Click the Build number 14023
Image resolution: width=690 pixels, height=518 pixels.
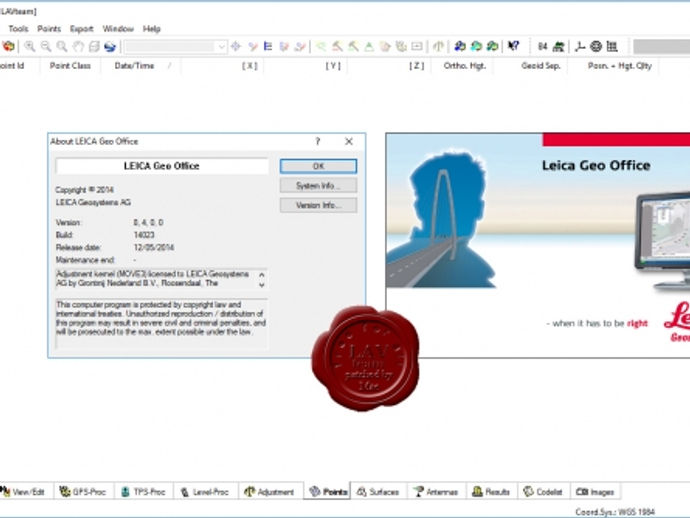click(x=144, y=235)
